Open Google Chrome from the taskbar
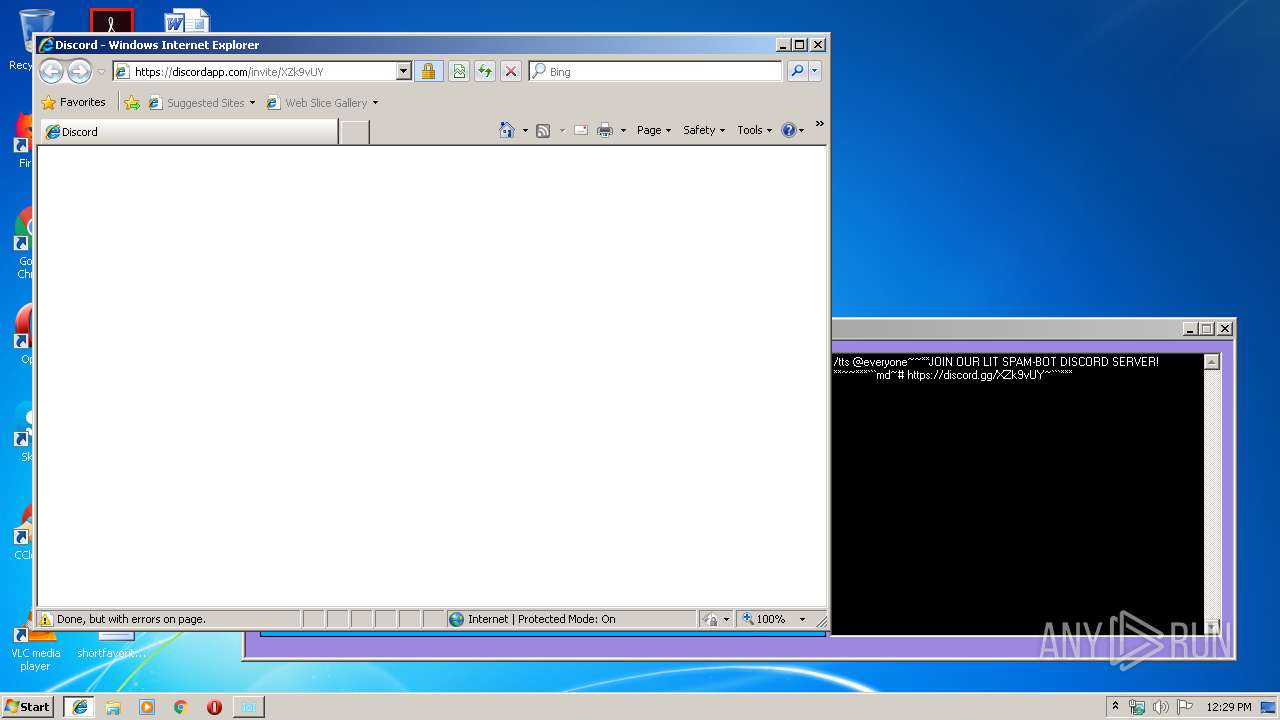Viewport: 1280px width, 720px height. point(181,707)
